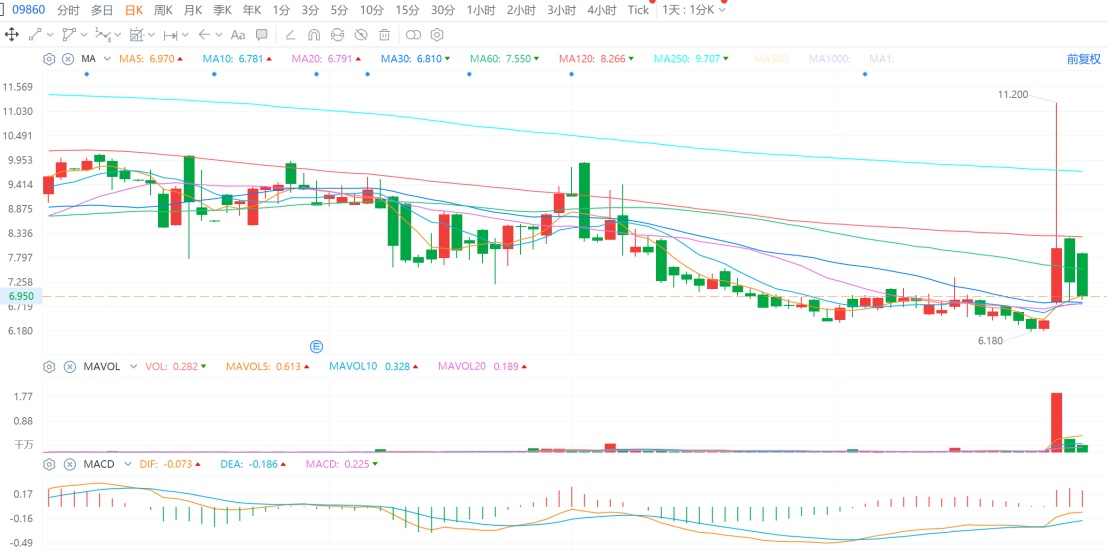
Task: Select the 1小时 interval tab
Action: click(x=481, y=10)
